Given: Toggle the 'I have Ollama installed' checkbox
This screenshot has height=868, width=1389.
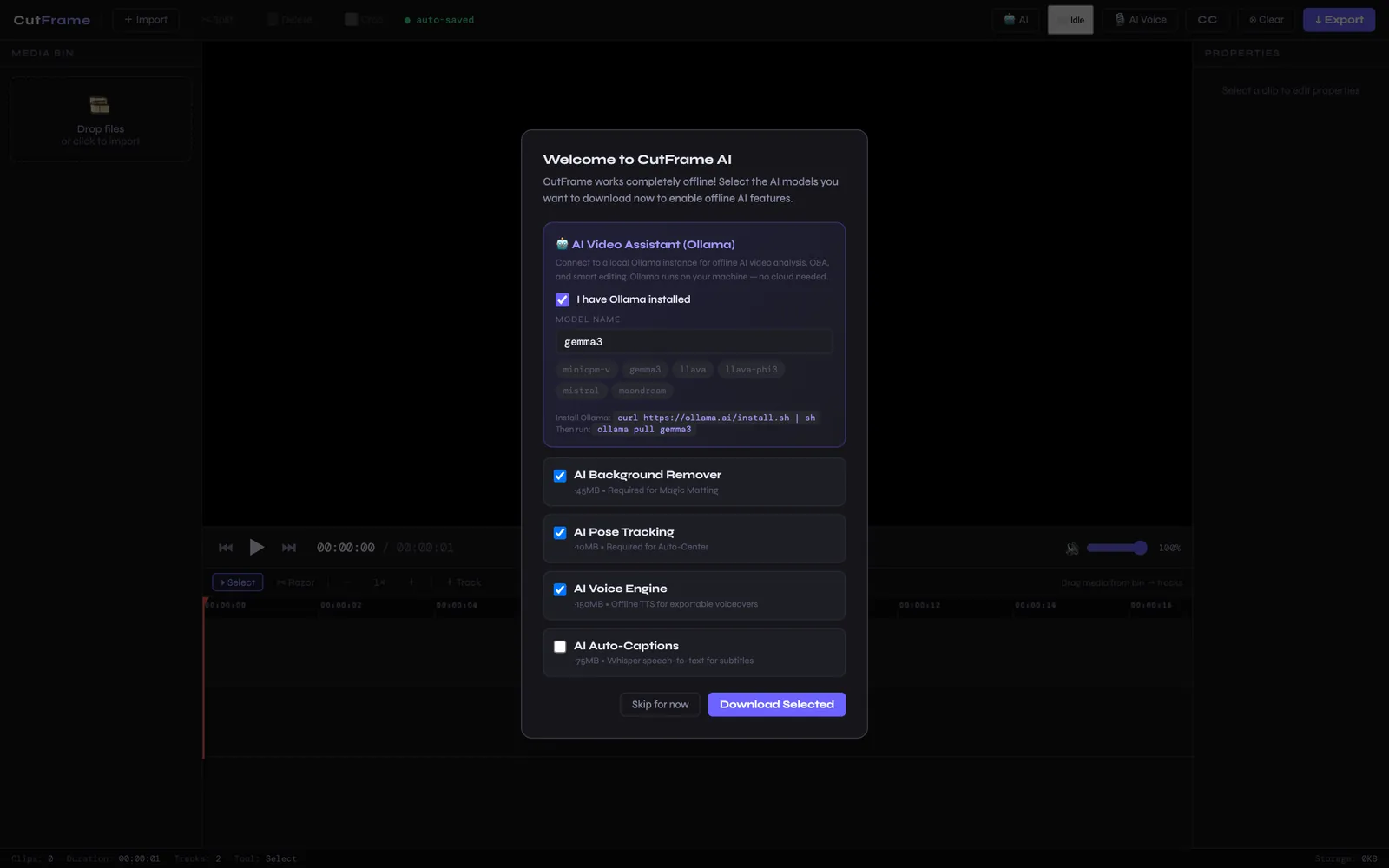Looking at the screenshot, I should [562, 299].
